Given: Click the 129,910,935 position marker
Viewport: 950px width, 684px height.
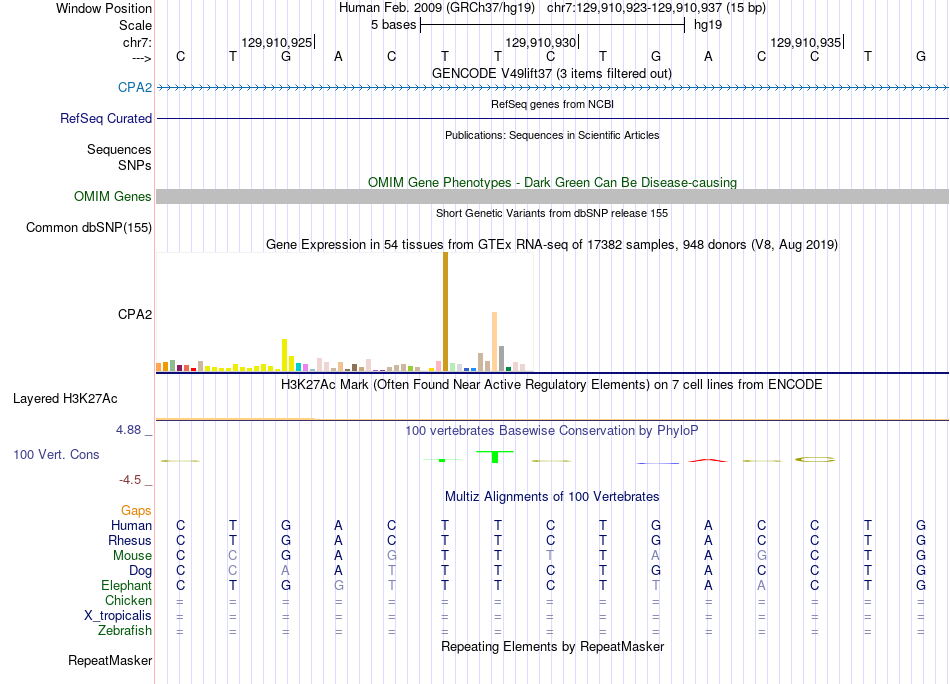Looking at the screenshot, I should [x=805, y=42].
